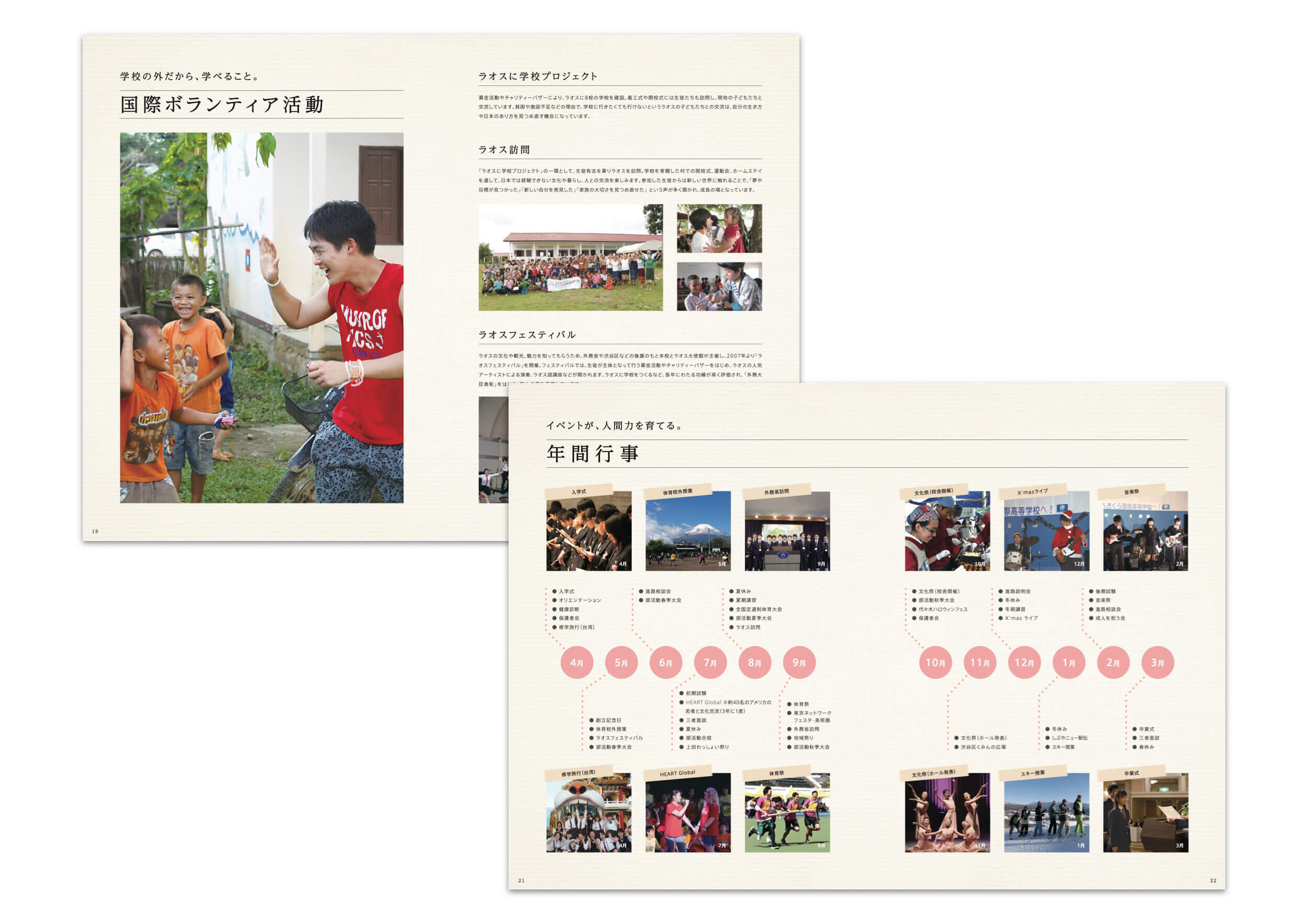Screen dimensions: 1308x924
Task: Click the 渋谷区くみんの広場 list item
Action: [980, 747]
